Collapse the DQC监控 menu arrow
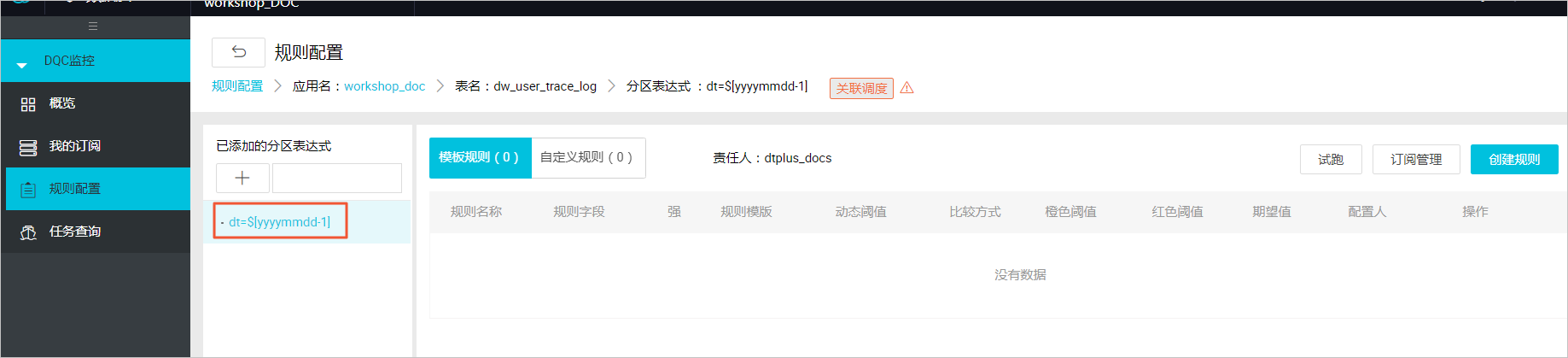This screenshot has width=1568, height=358. pos(22,64)
